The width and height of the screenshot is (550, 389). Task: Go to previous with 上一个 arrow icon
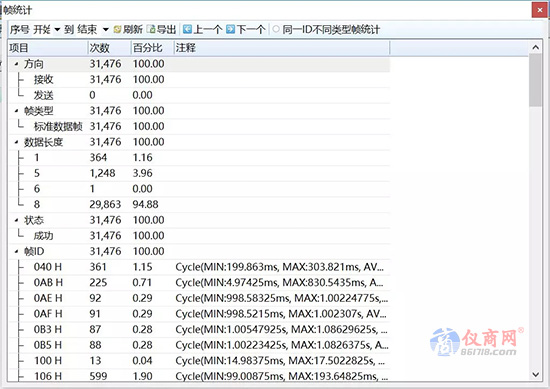pyautogui.click(x=188, y=29)
